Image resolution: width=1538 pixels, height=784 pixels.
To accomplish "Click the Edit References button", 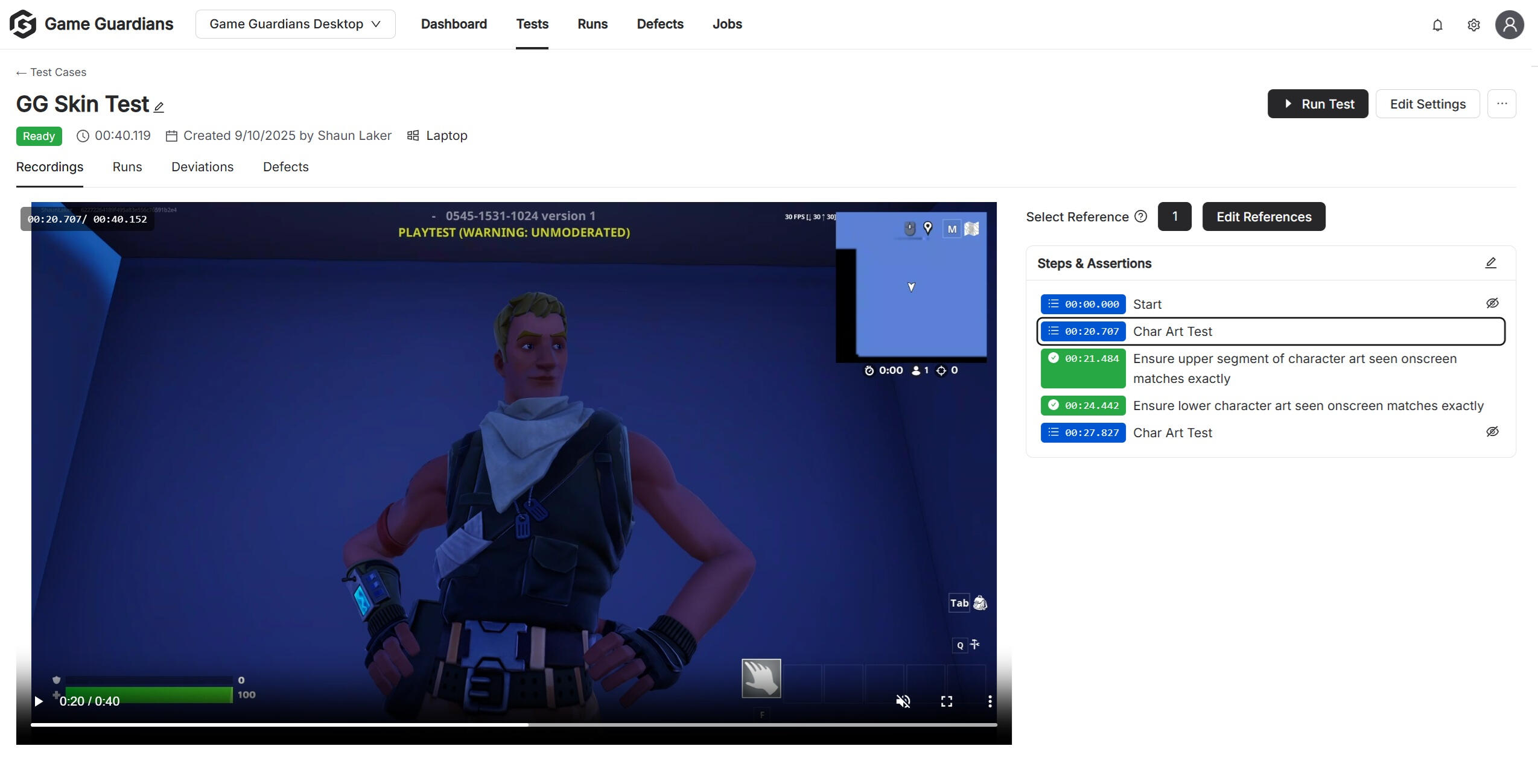I will [x=1263, y=217].
